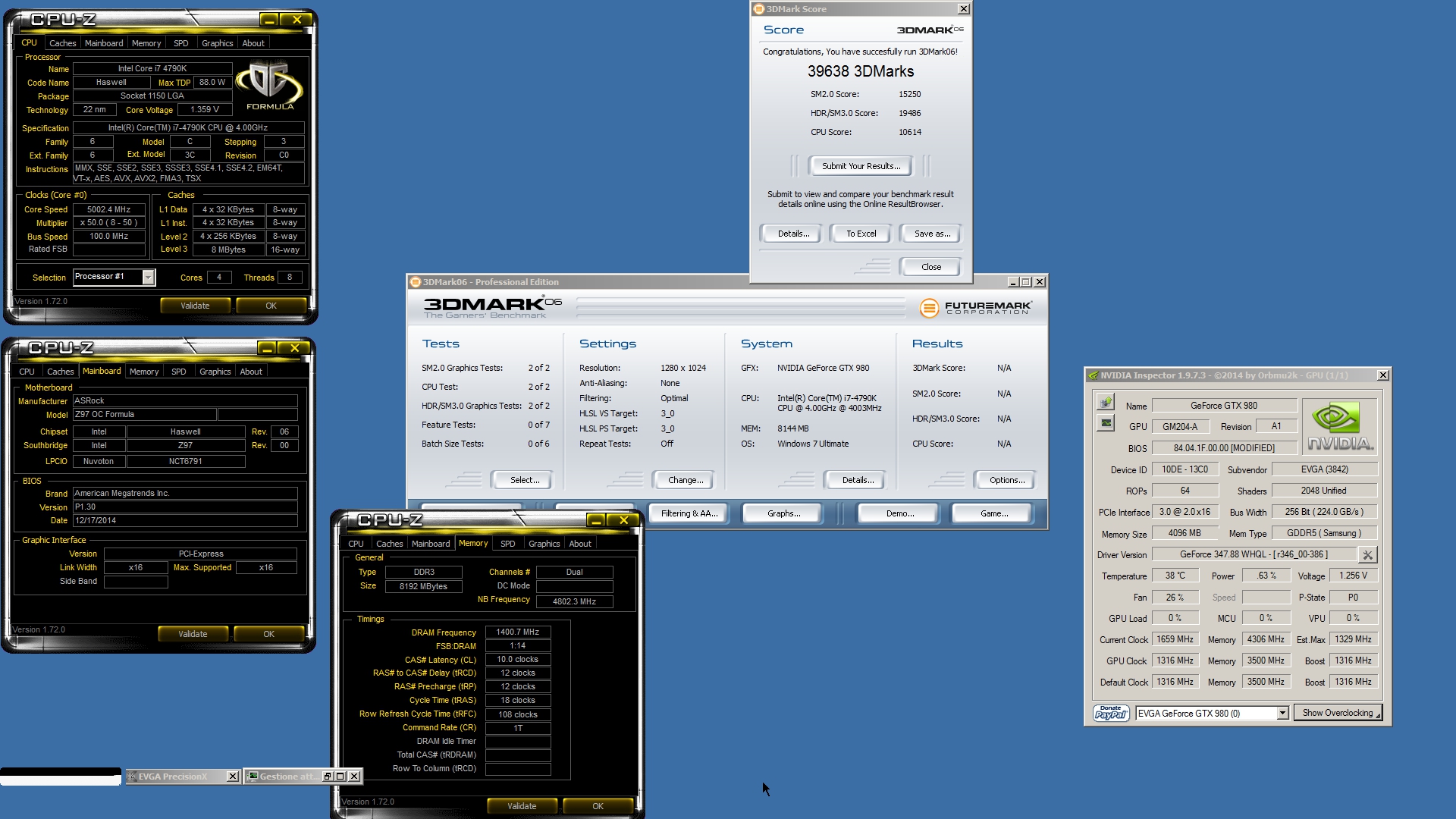Click the Gestione attività minimized window icon
Image resolution: width=1456 pixels, height=819 pixels.
pyautogui.click(x=253, y=777)
